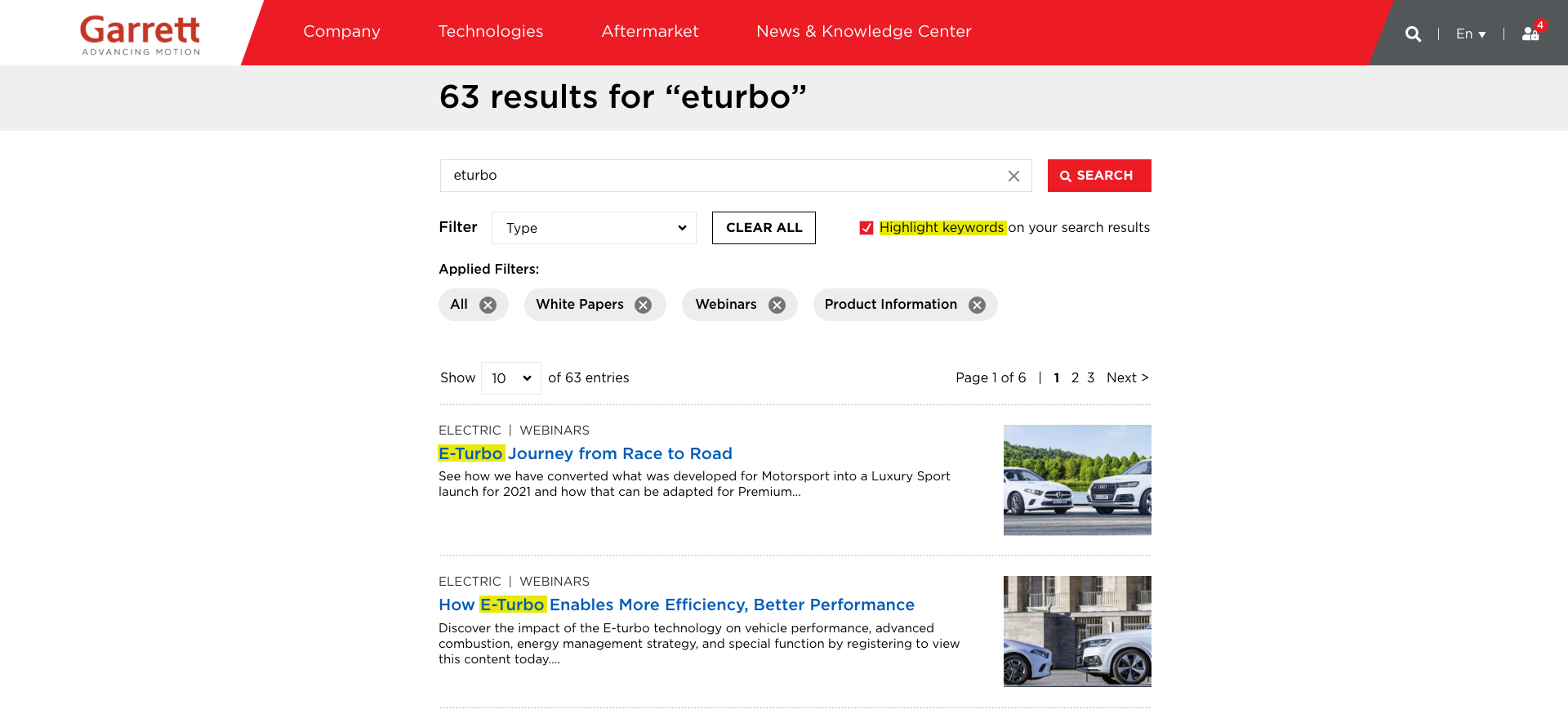This screenshot has width=1568, height=714.
Task: Click the CLEAR ALL button
Action: tap(764, 228)
